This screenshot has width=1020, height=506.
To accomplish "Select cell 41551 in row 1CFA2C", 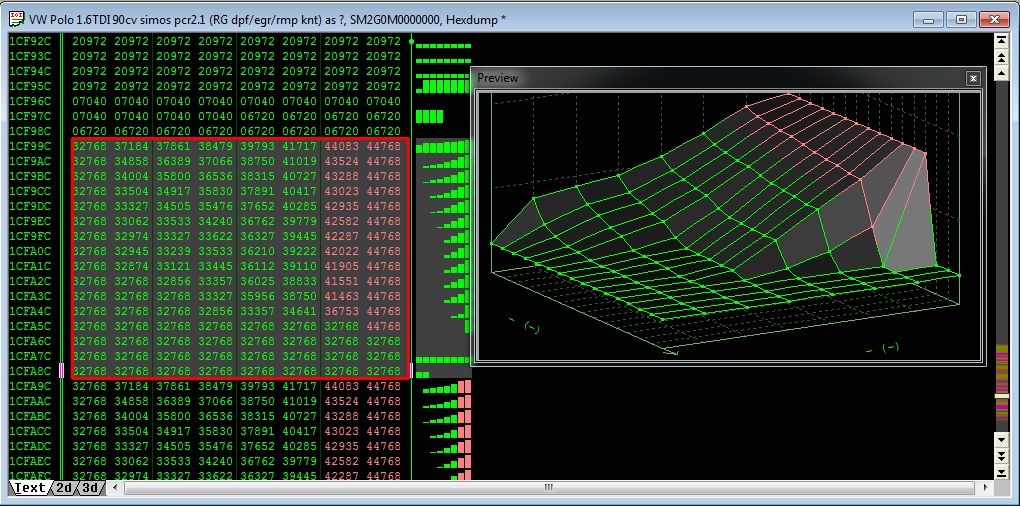I will (x=342, y=281).
